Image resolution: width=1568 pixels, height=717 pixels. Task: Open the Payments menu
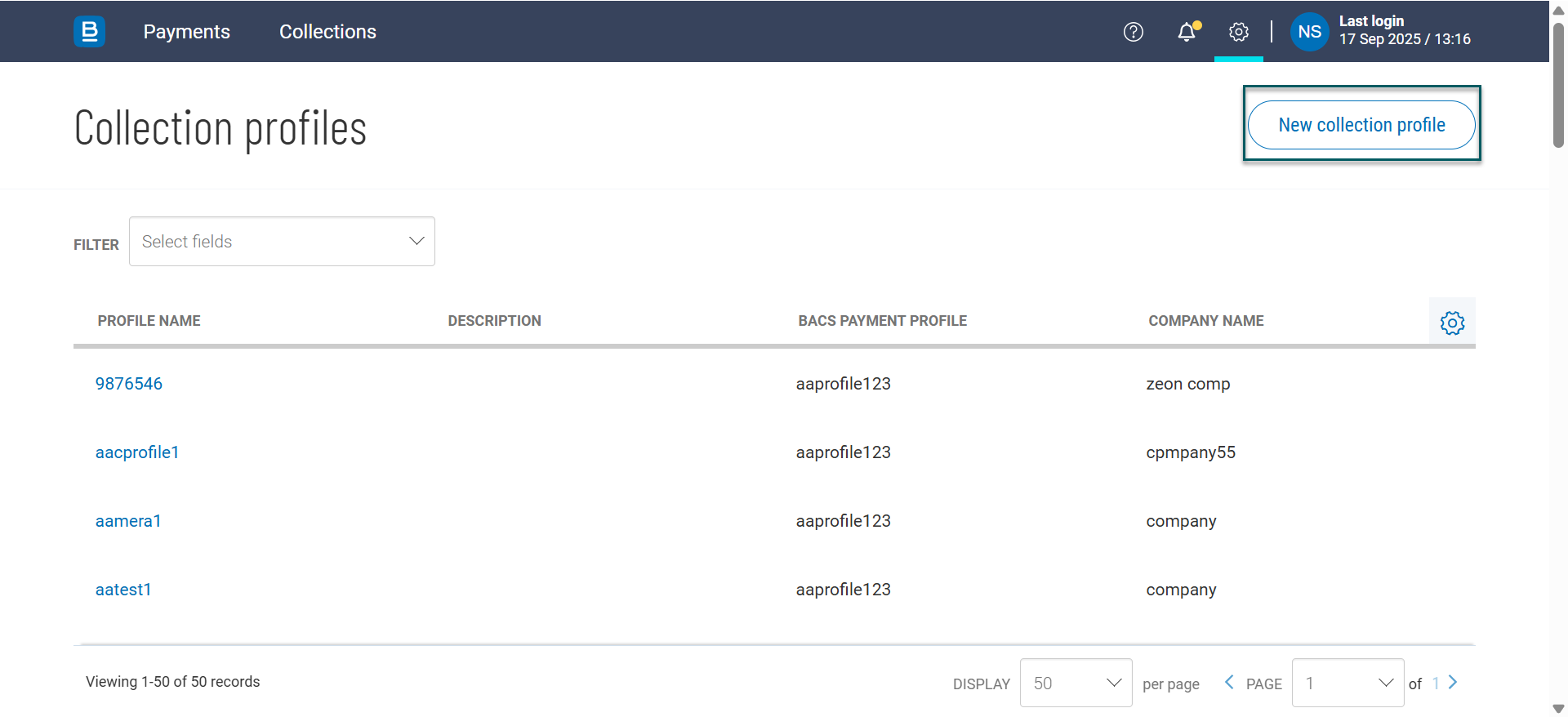click(x=186, y=32)
